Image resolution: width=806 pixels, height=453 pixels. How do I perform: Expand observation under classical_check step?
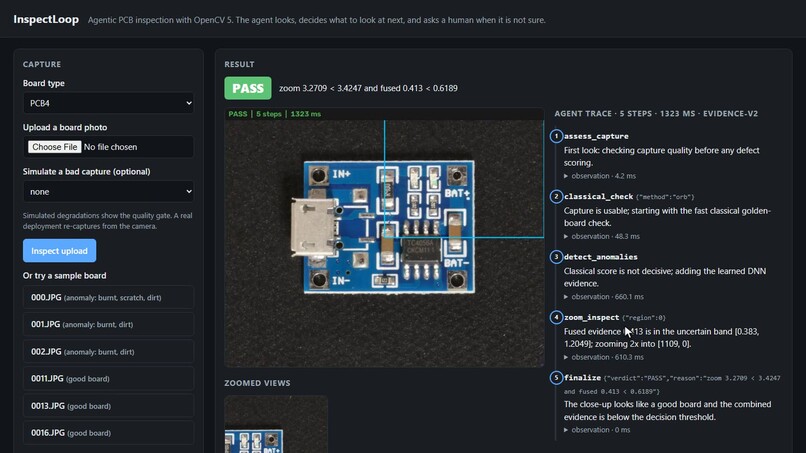click(x=602, y=237)
